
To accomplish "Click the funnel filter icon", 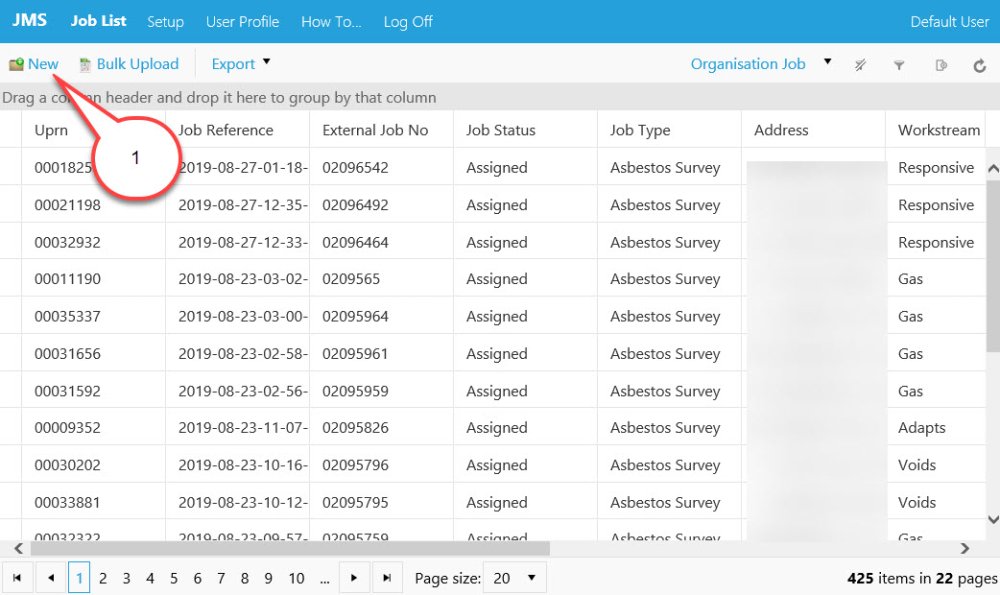I will click(x=899, y=64).
